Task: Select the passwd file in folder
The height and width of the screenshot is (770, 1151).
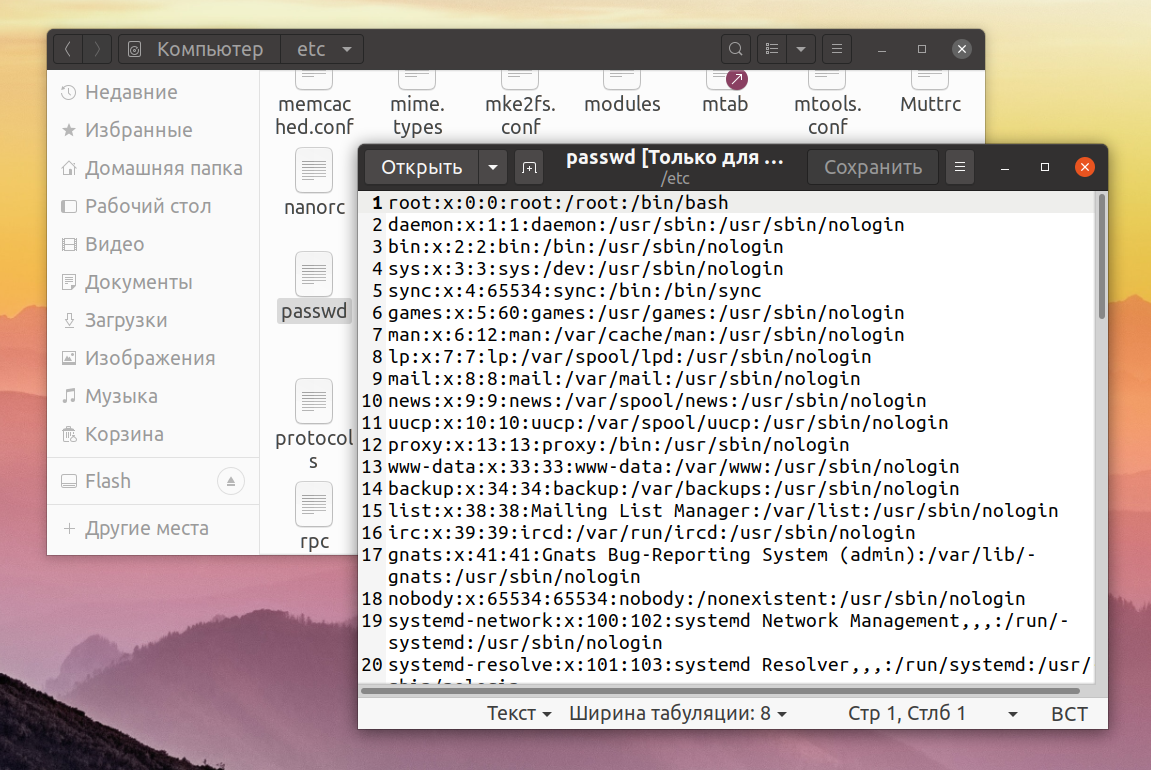Action: point(314,288)
